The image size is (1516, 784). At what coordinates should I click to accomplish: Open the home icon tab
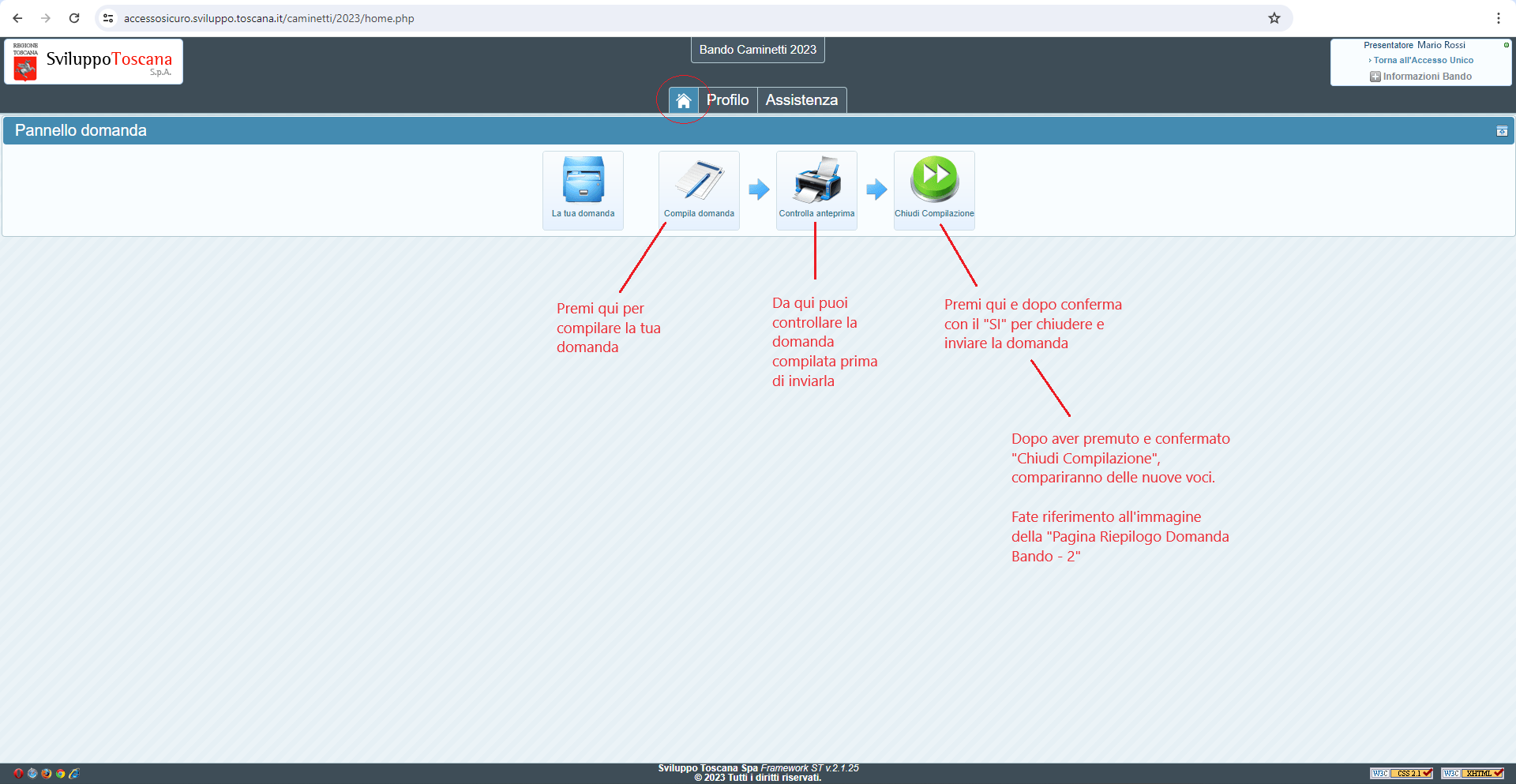coord(683,100)
